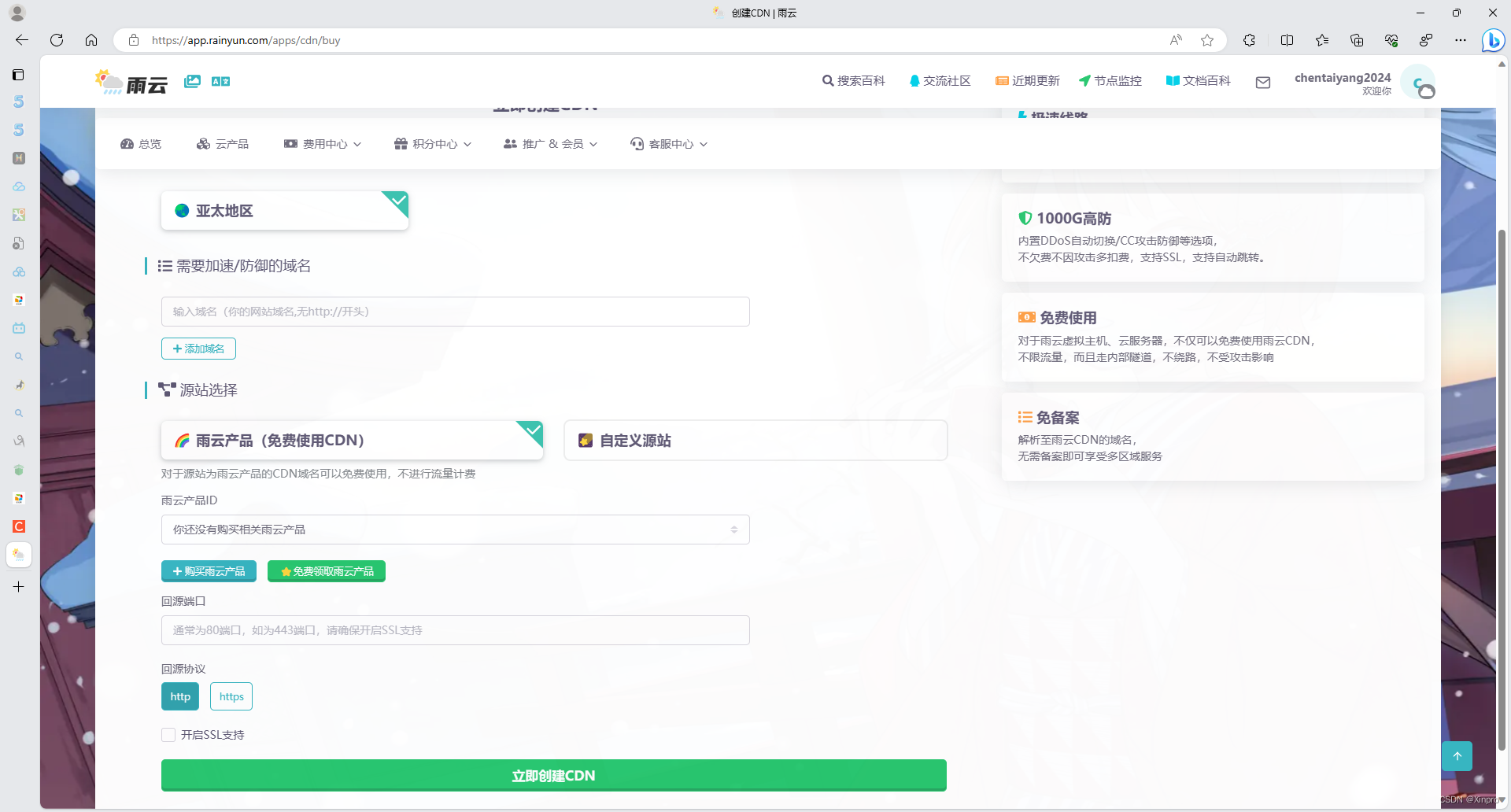Select https origin protocol
Image resolution: width=1511 pixels, height=812 pixels.
(x=231, y=696)
